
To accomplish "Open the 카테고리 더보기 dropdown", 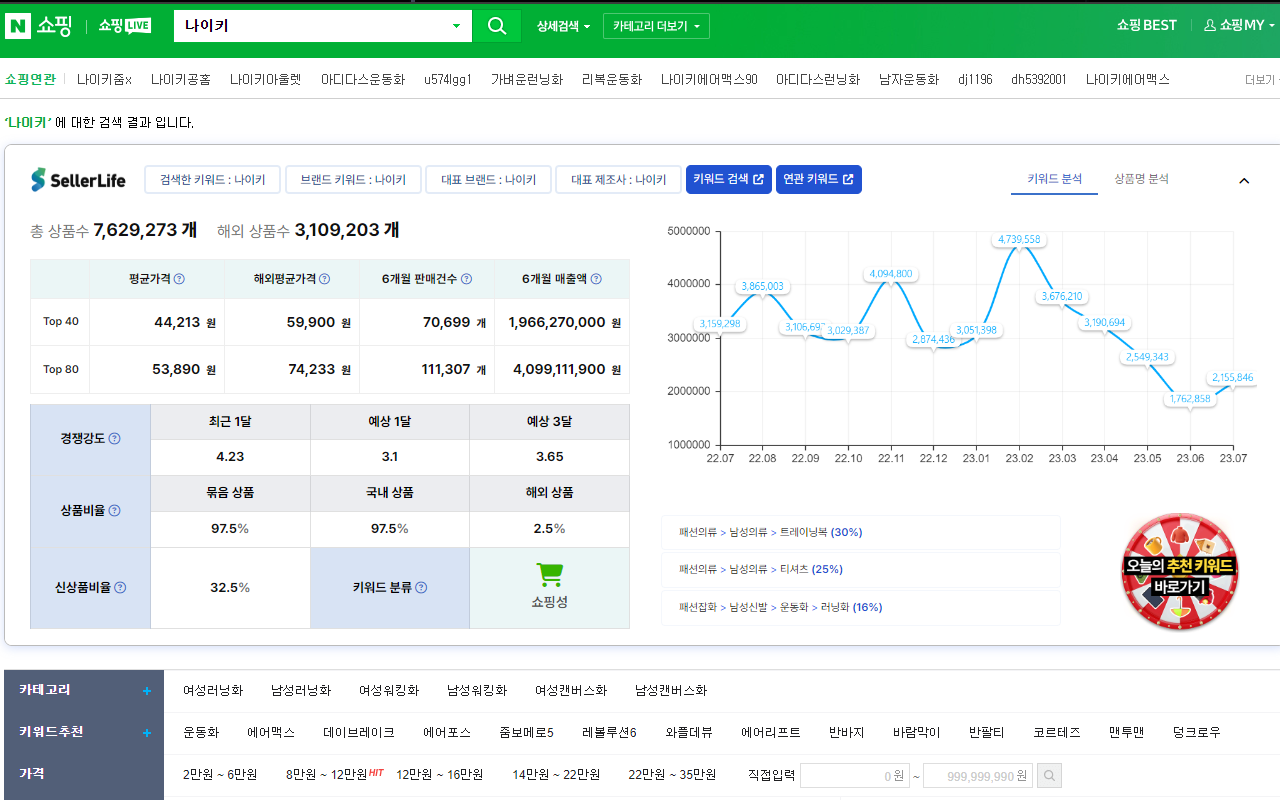I will [655, 26].
